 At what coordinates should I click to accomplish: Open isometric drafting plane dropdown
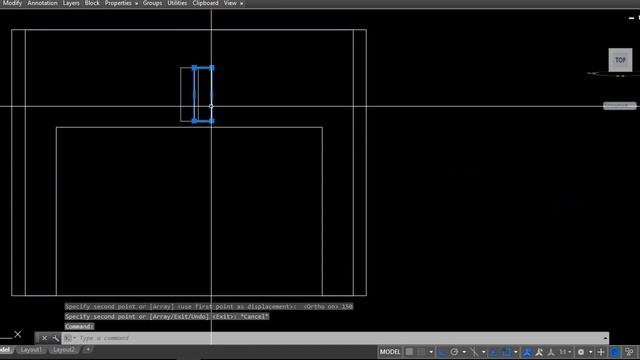coord(484,352)
